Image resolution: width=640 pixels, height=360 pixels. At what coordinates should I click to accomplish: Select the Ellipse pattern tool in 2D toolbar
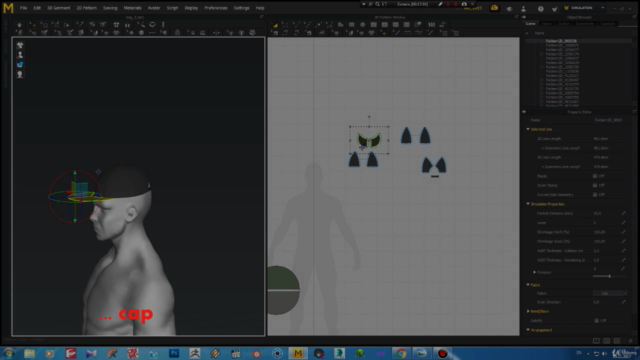pos(362,25)
